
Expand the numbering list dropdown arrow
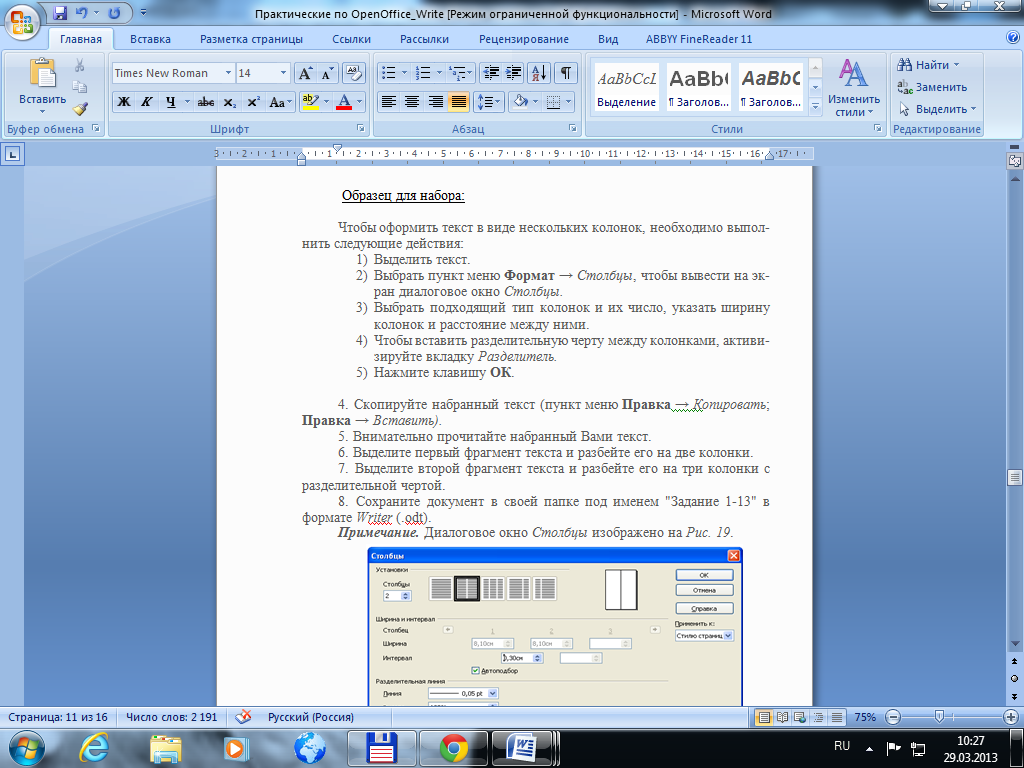(x=439, y=73)
